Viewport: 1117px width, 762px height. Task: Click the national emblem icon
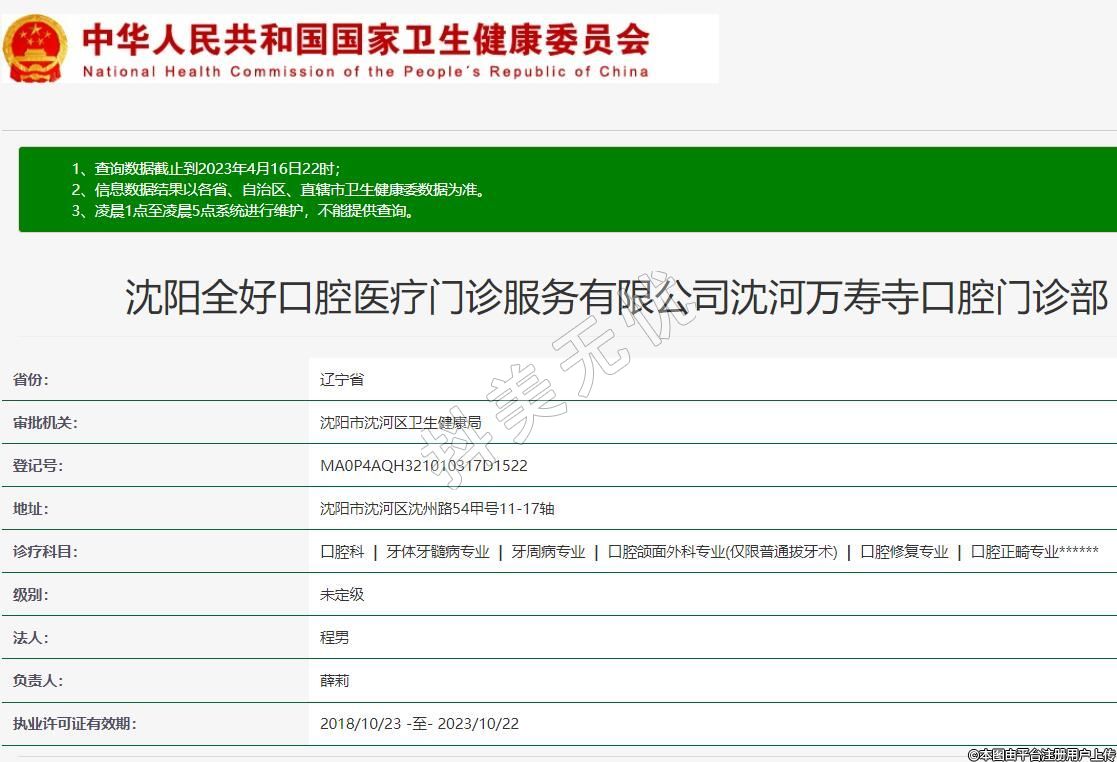[36, 48]
